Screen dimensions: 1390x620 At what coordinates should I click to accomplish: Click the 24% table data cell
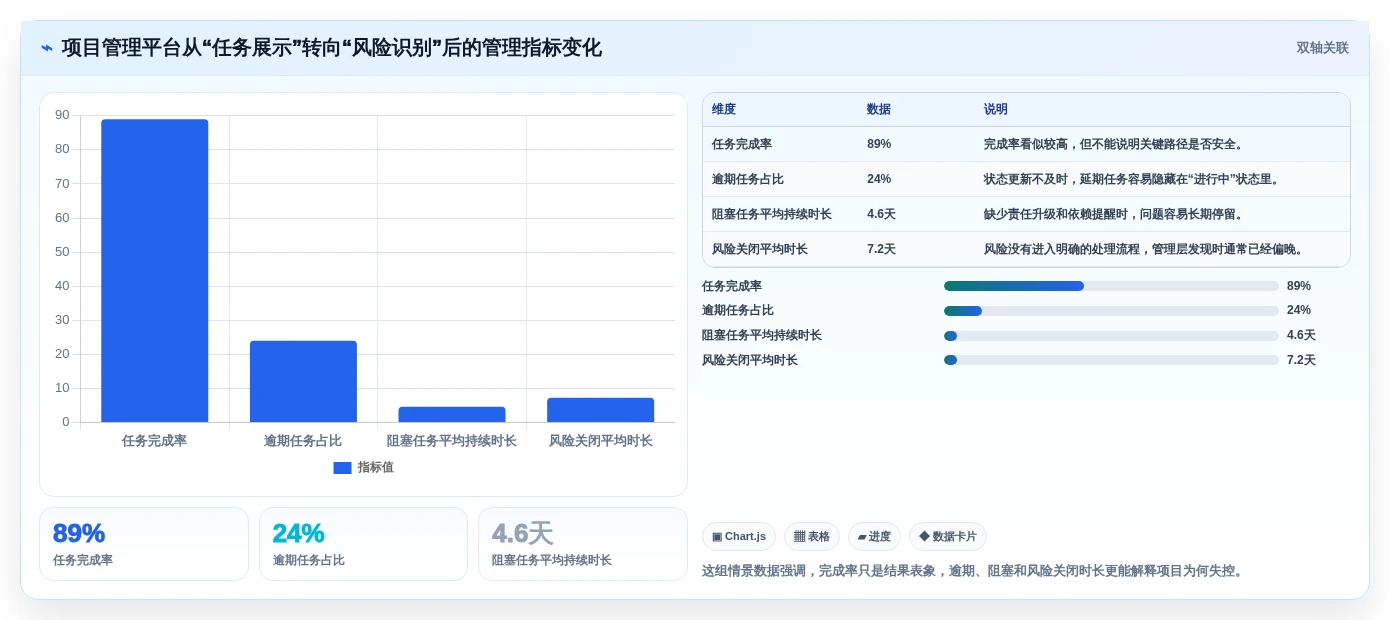[879, 179]
